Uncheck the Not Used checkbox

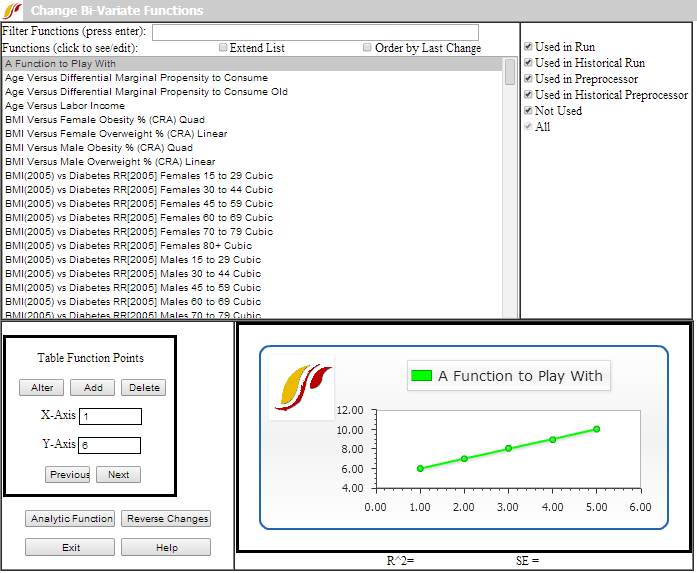point(528,111)
